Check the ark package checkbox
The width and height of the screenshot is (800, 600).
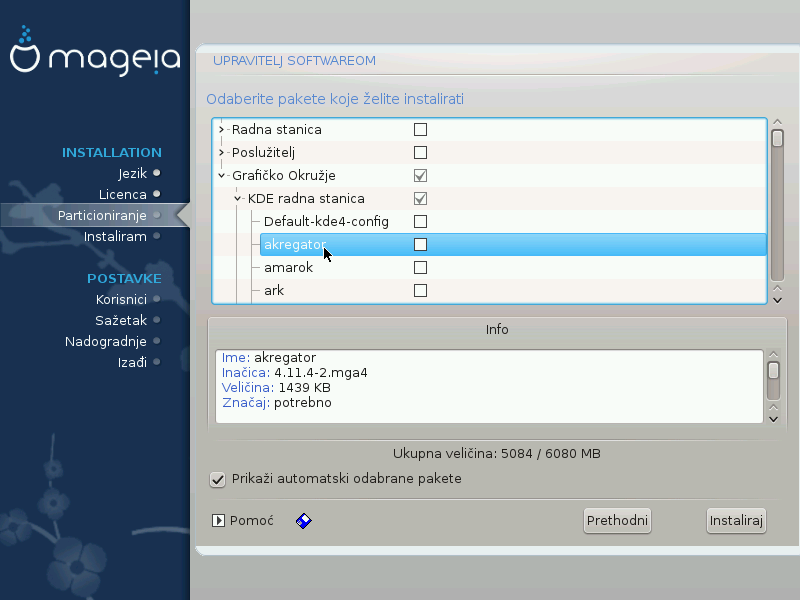click(x=420, y=290)
